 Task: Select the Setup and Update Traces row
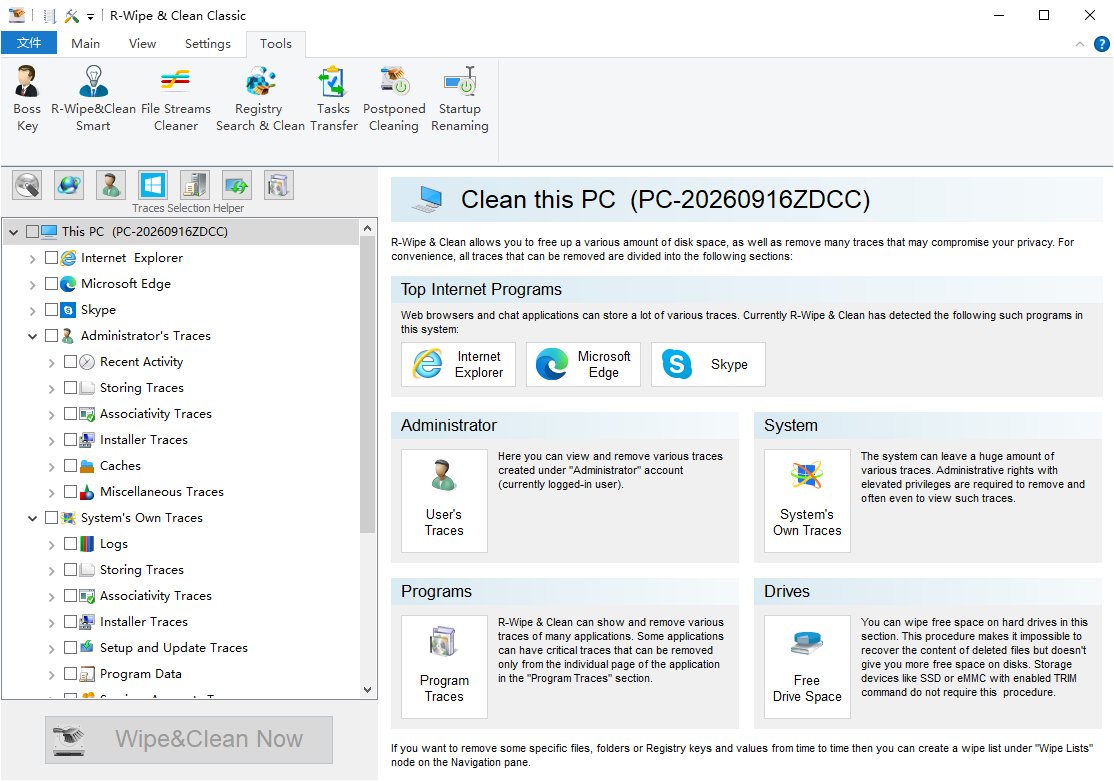pos(173,647)
